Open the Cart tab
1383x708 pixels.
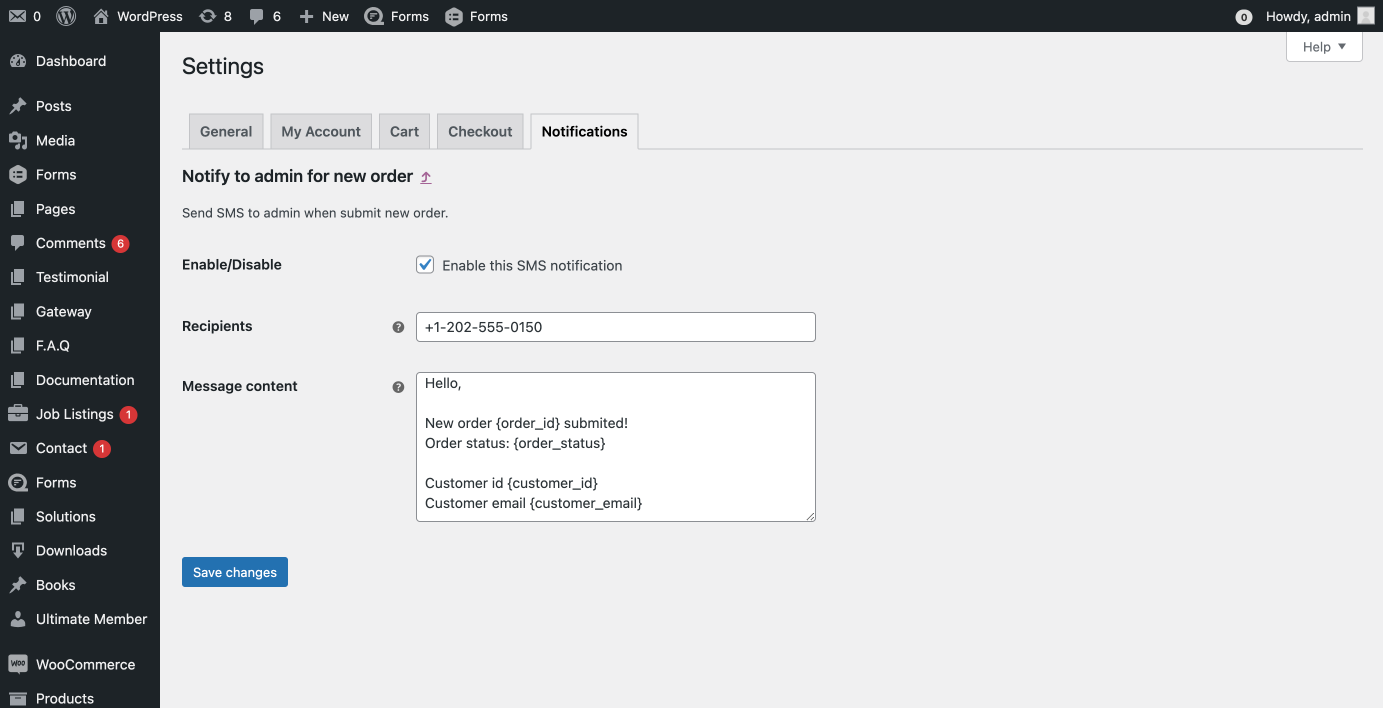click(x=404, y=131)
